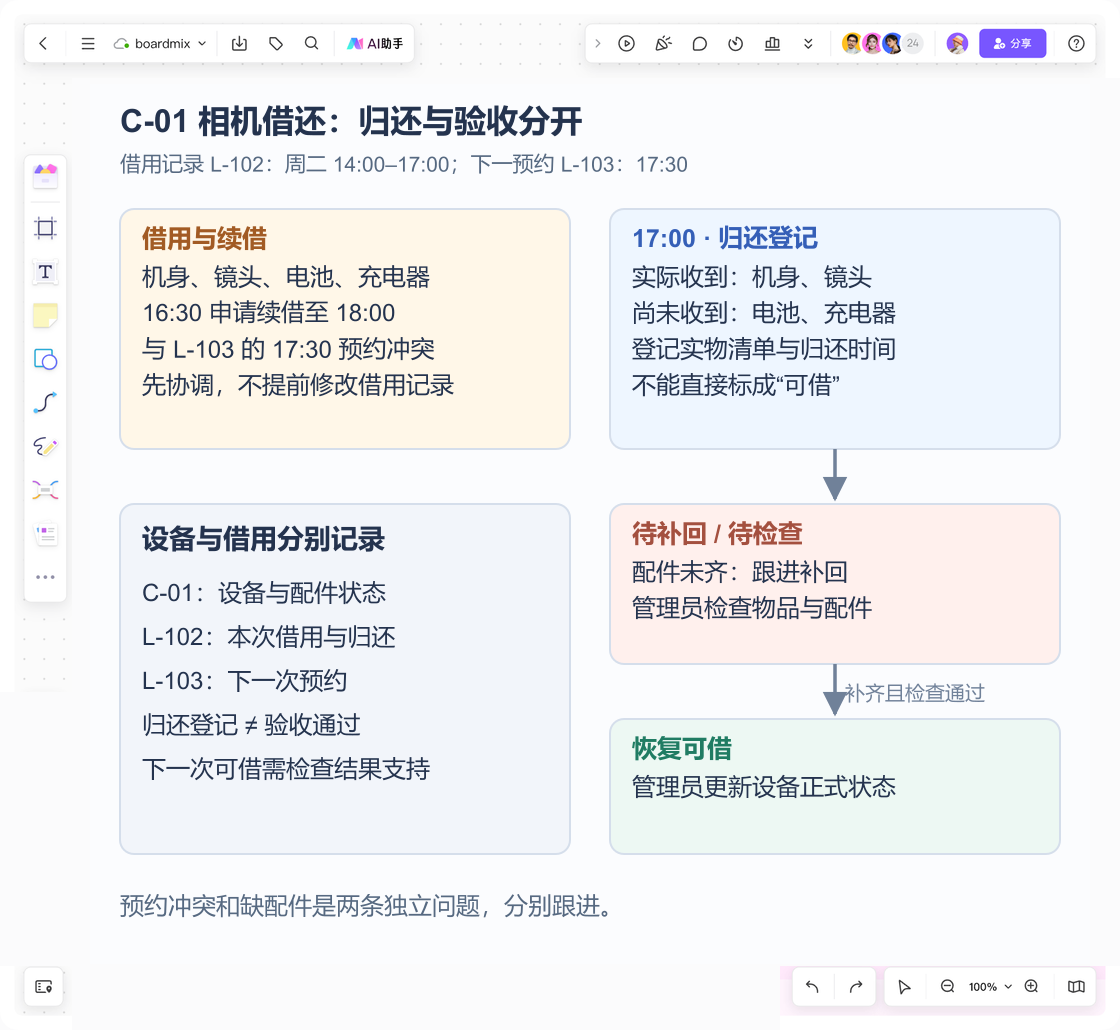Redo the last action

click(x=856, y=986)
